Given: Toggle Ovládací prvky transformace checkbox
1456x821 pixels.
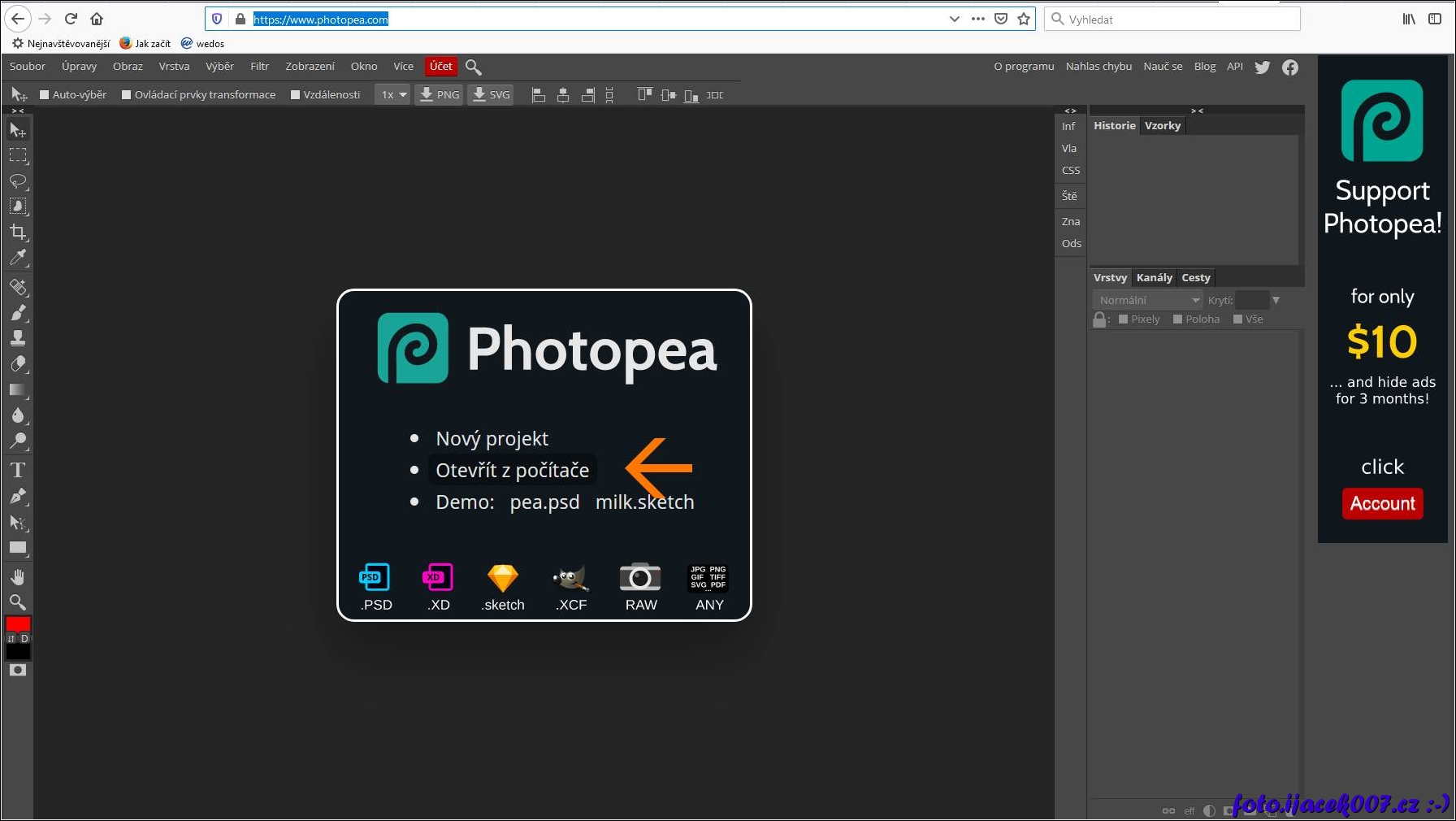Looking at the screenshot, I should [x=127, y=95].
